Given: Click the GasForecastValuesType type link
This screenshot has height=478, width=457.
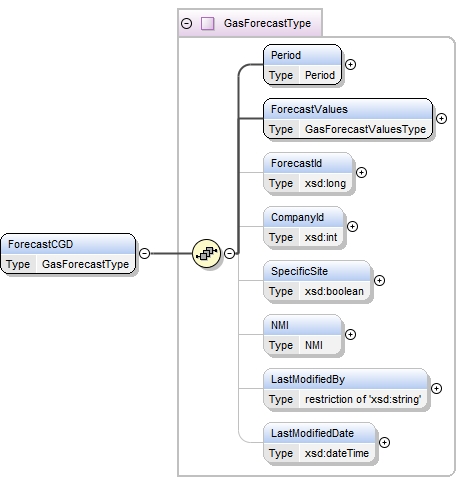Looking at the screenshot, I should coord(365,129).
